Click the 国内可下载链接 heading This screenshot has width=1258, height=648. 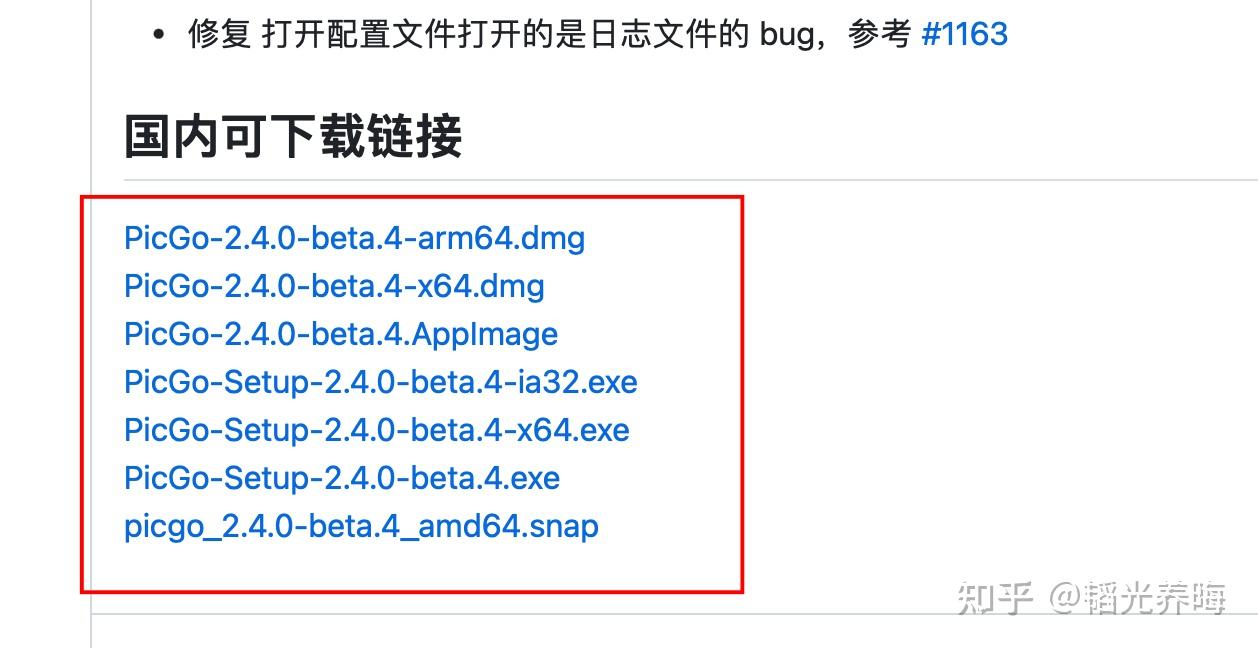point(293,136)
